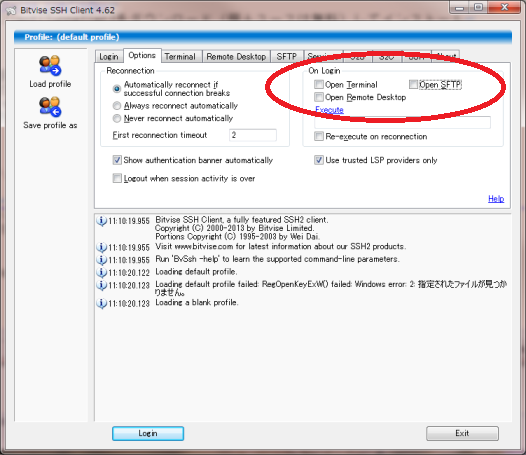Click the Execute command input field
This screenshot has width=526, height=455.
pos(402,122)
